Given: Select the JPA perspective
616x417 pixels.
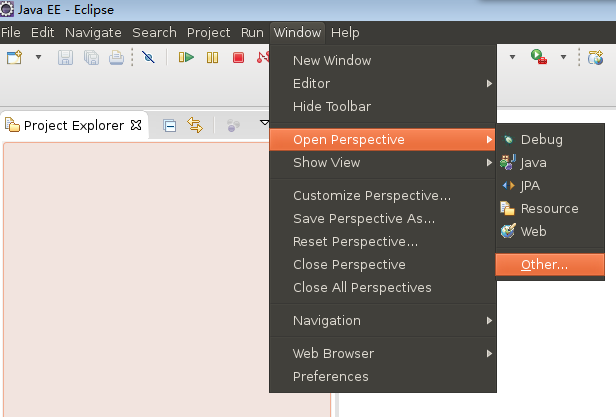Looking at the screenshot, I should coord(530,185).
